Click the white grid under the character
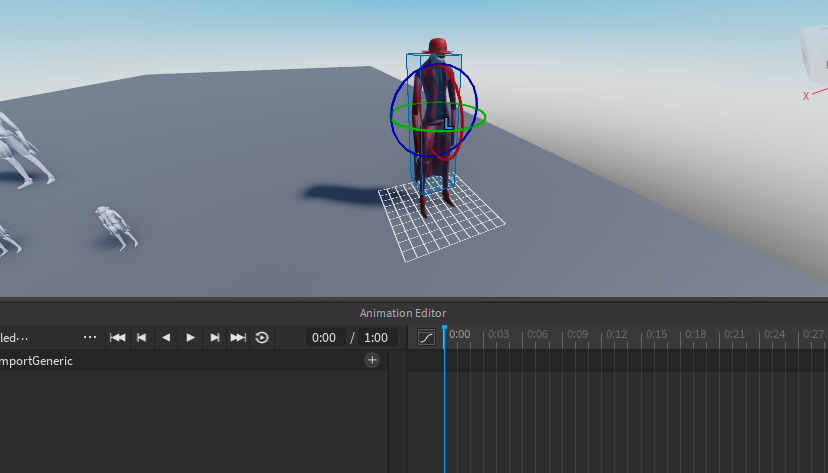The height and width of the screenshot is (473, 828). [x=441, y=218]
